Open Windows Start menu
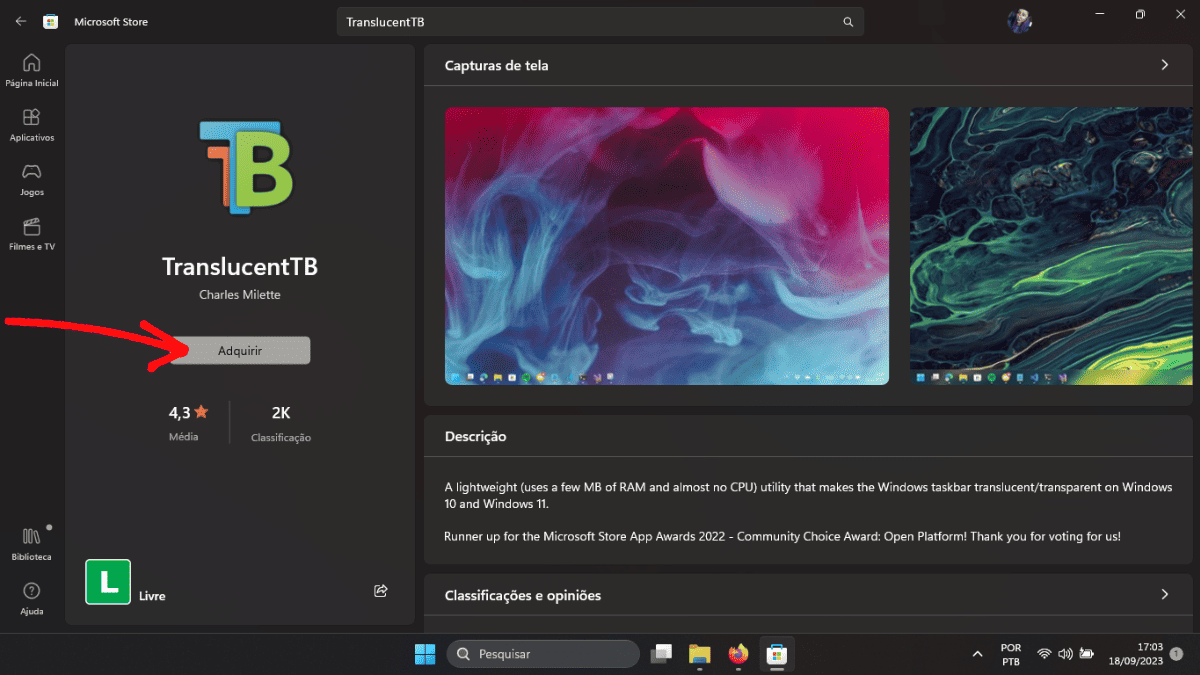The image size is (1200, 675). point(424,654)
